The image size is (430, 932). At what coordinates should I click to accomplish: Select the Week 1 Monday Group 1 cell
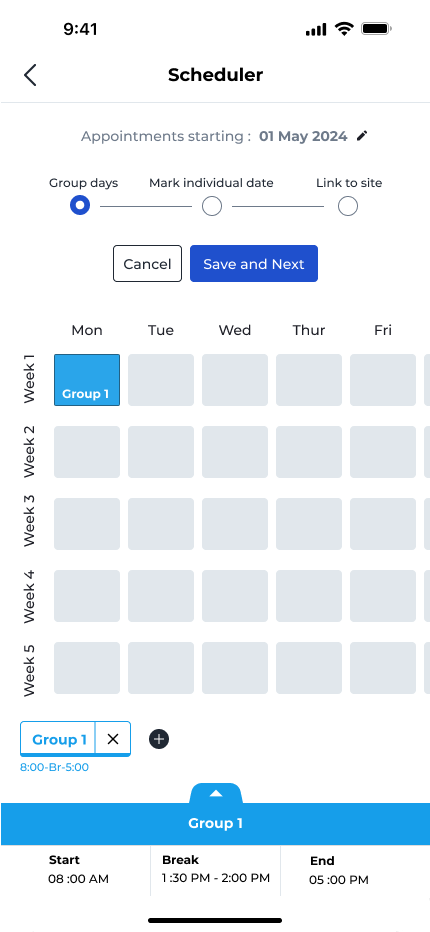(87, 380)
